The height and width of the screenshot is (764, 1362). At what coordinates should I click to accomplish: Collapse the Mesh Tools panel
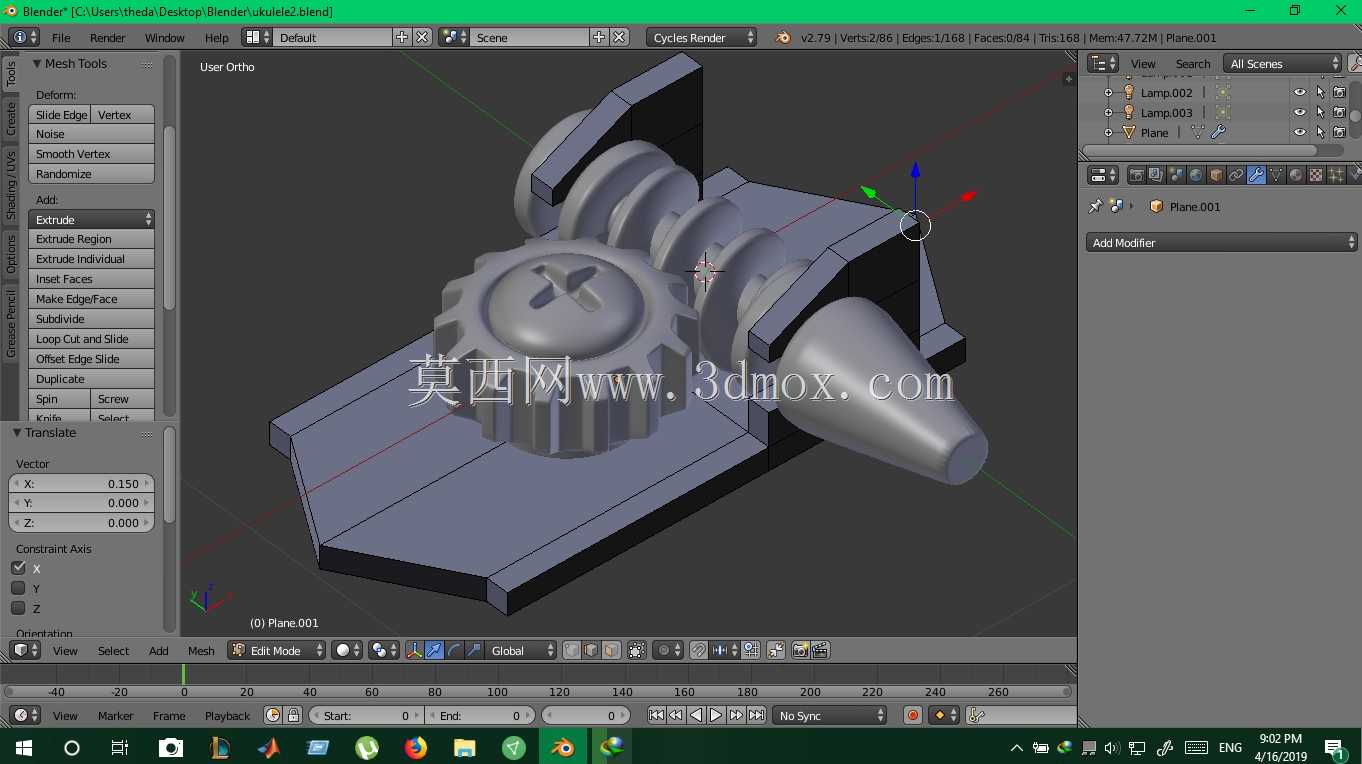(37, 63)
